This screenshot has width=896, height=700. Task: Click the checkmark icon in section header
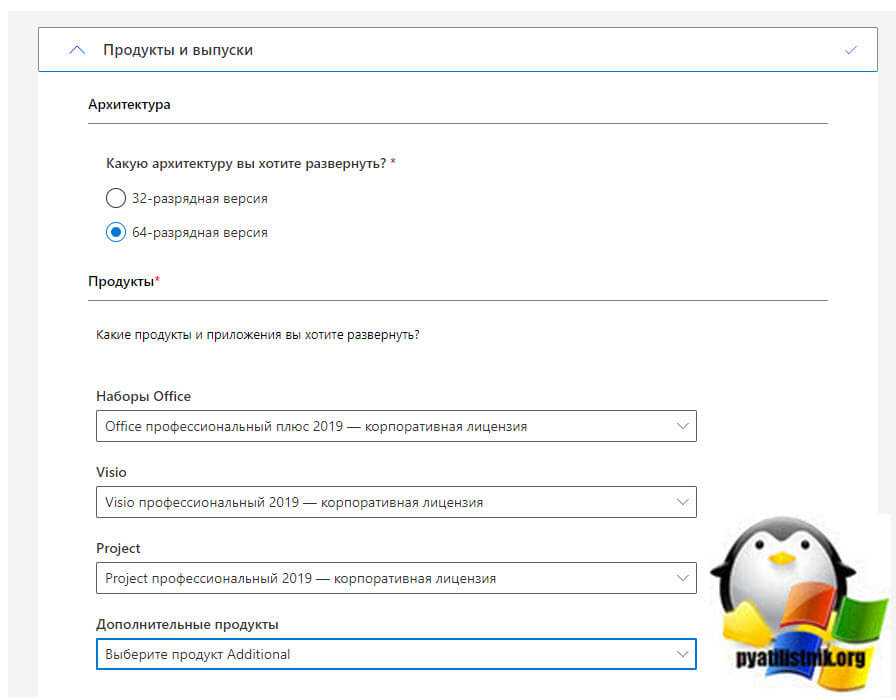[x=851, y=50]
